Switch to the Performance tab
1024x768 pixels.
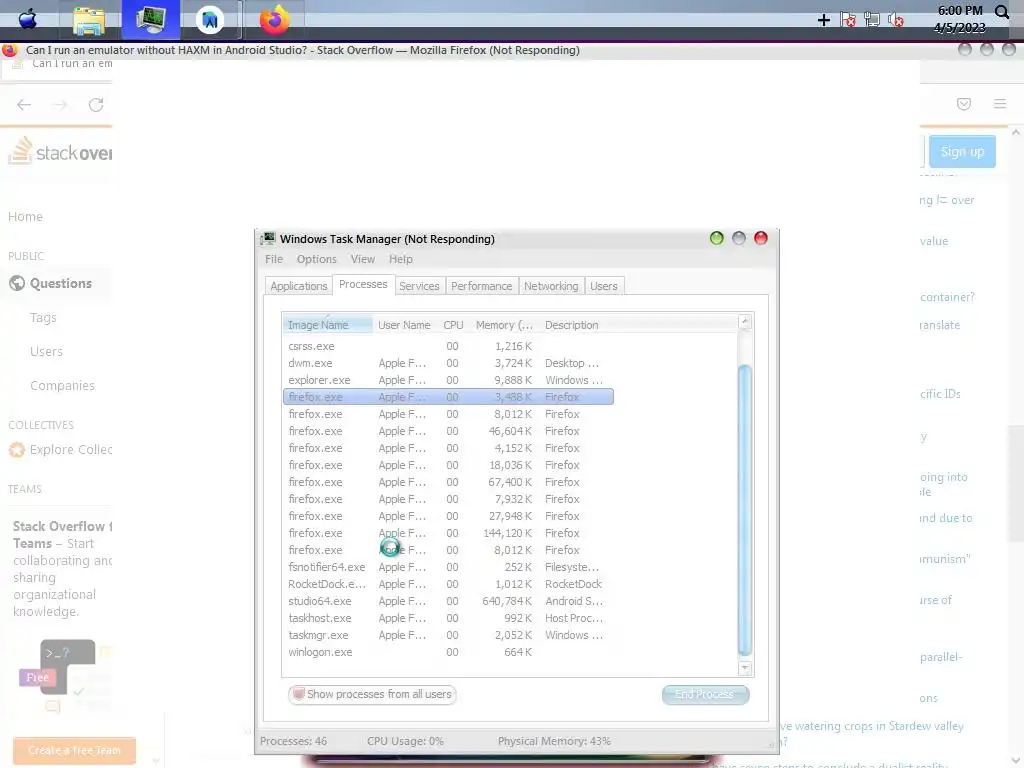click(x=481, y=286)
